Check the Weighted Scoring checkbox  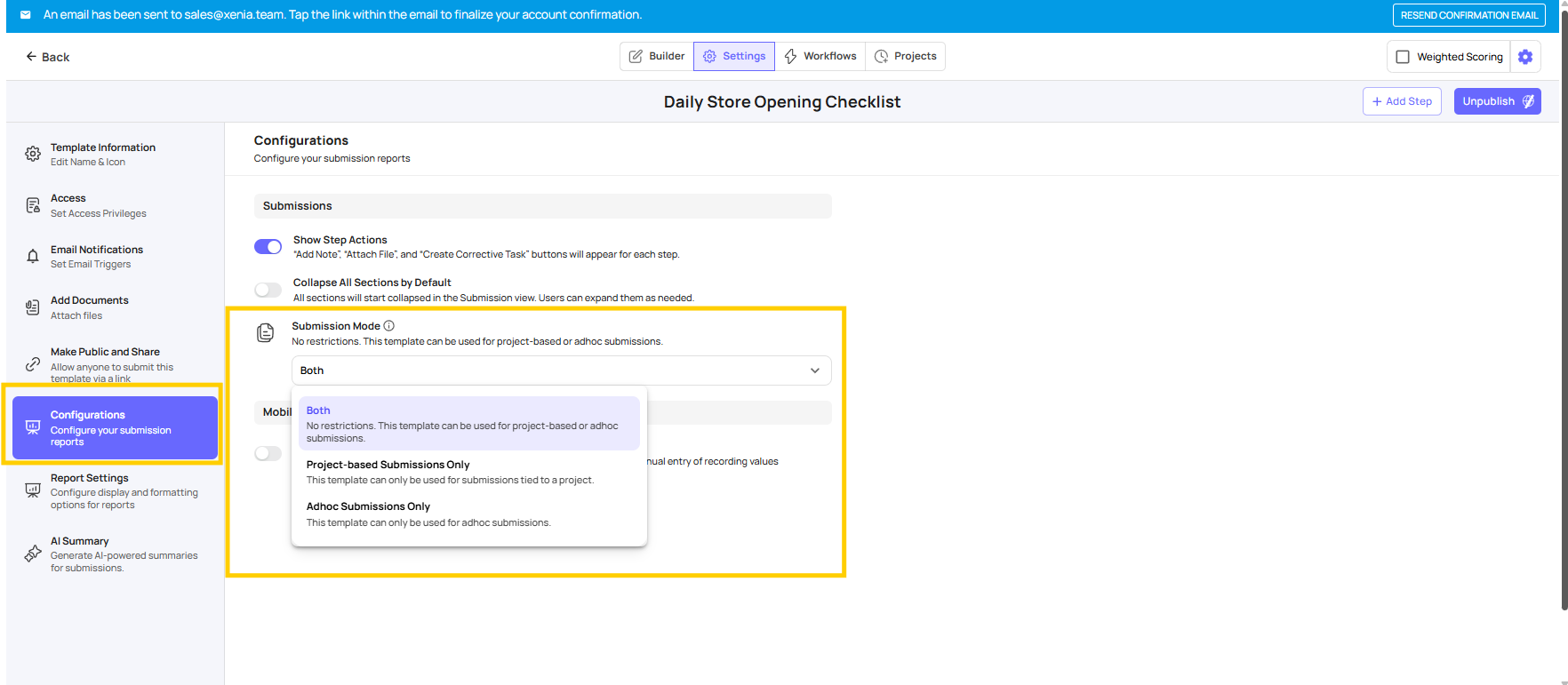(x=1403, y=57)
